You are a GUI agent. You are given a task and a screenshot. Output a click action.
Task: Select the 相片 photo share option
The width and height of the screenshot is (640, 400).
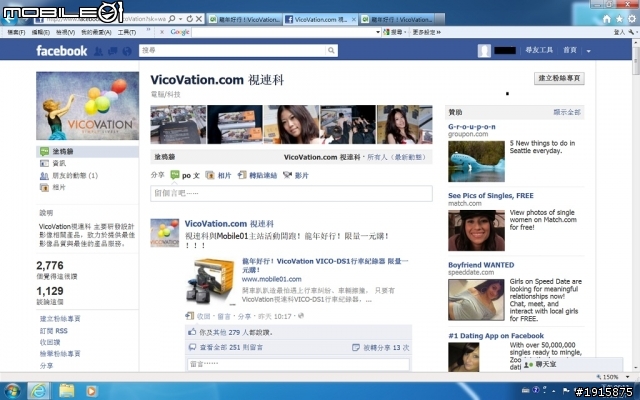pos(218,175)
